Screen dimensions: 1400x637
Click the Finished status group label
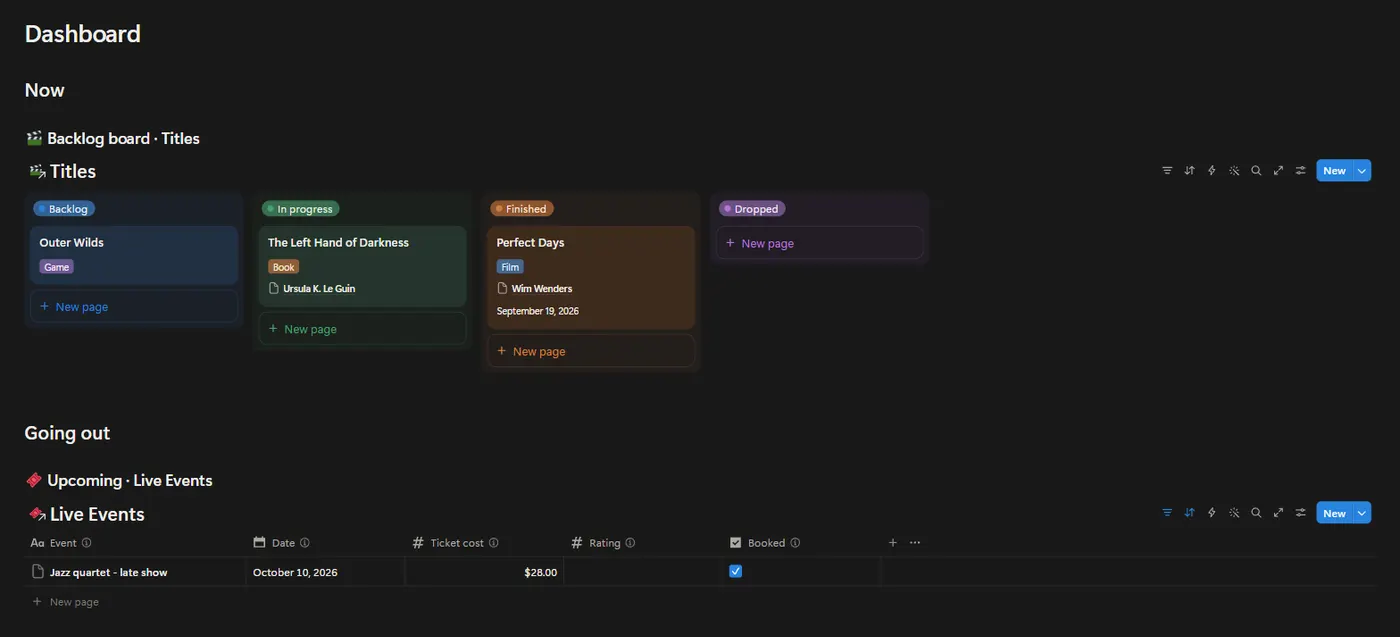pyautogui.click(x=522, y=209)
